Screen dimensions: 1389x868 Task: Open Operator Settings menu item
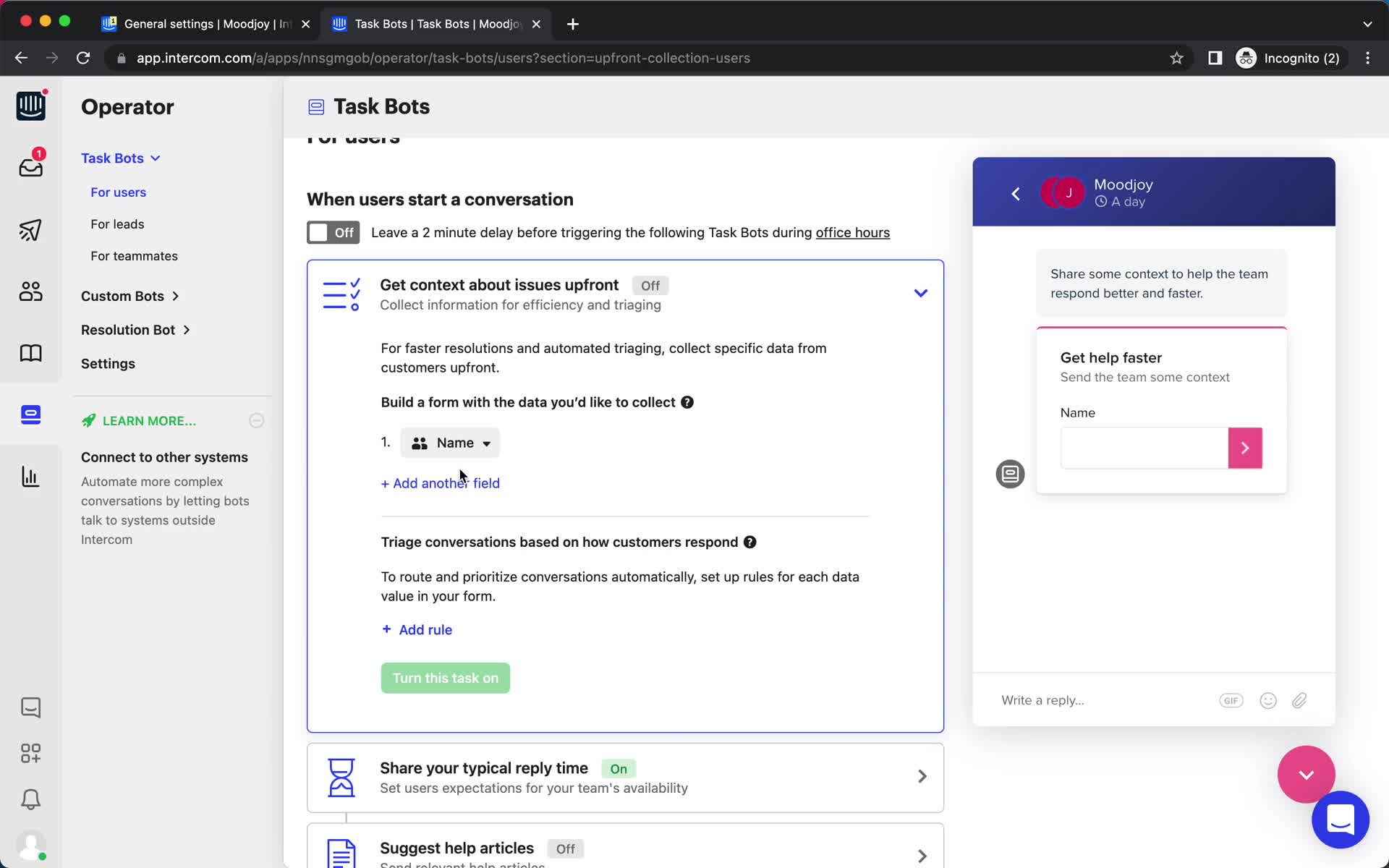pos(108,364)
